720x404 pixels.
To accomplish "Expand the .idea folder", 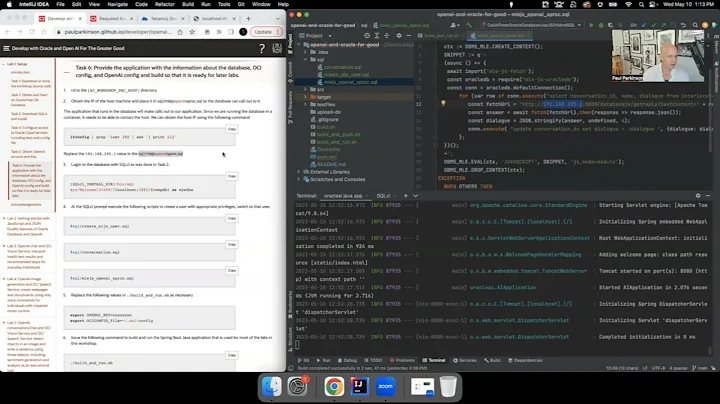I will coord(305,52).
